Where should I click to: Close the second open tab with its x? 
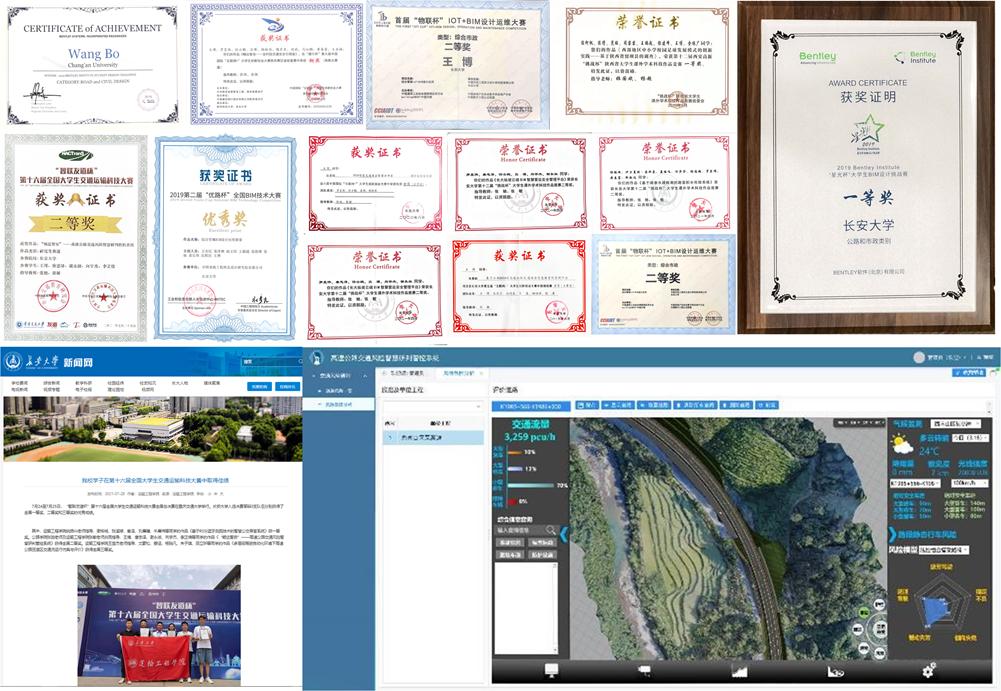pyautogui.click(x=481, y=373)
